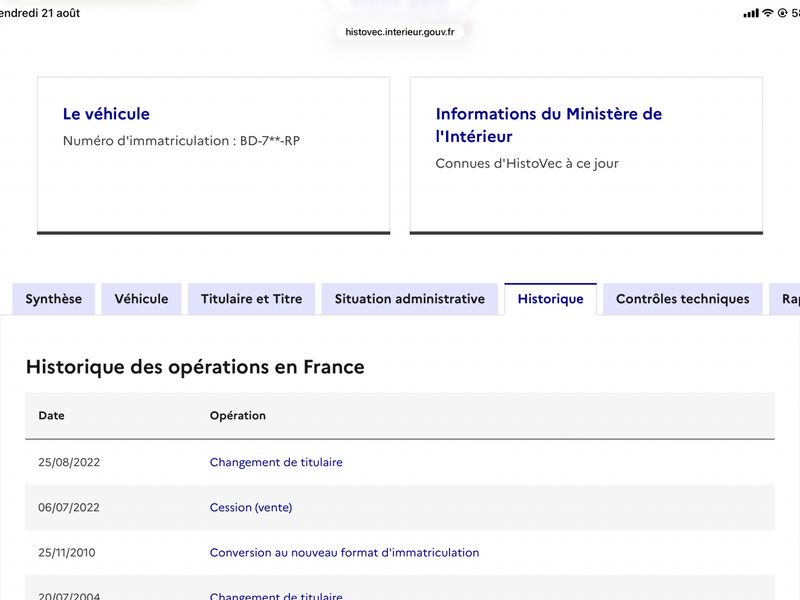Image resolution: width=800 pixels, height=600 pixels.
Task: Click the date 25/08/2022 cell
Action: tap(69, 462)
